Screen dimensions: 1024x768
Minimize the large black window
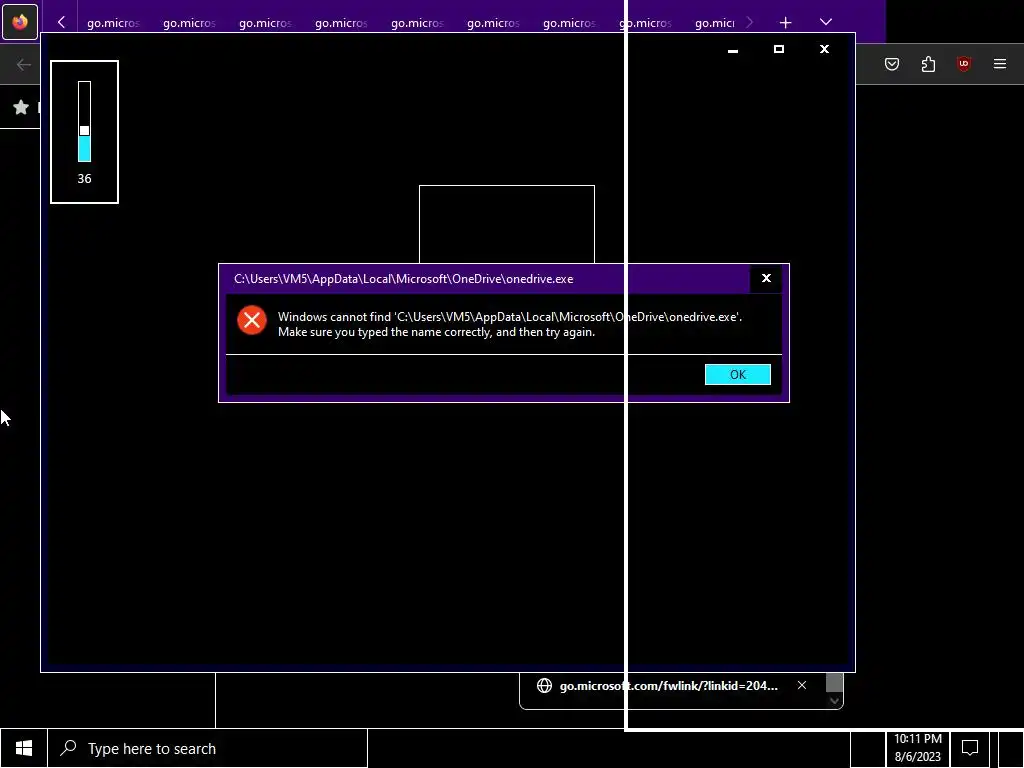coord(733,50)
